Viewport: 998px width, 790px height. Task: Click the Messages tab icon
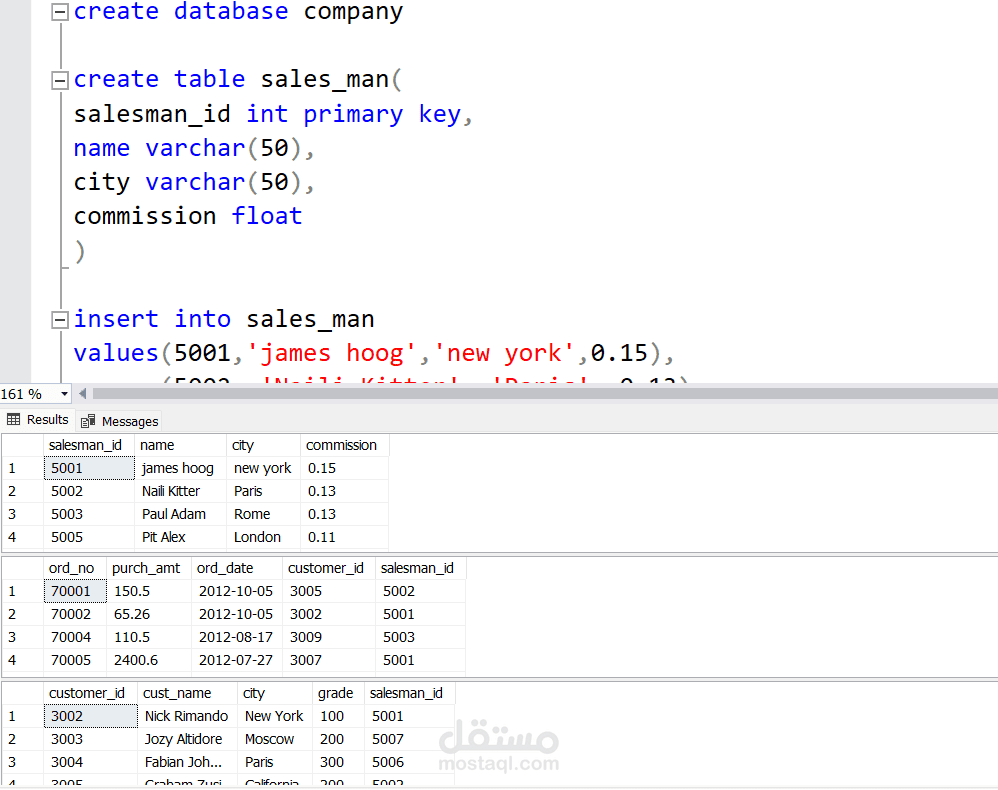(x=88, y=421)
